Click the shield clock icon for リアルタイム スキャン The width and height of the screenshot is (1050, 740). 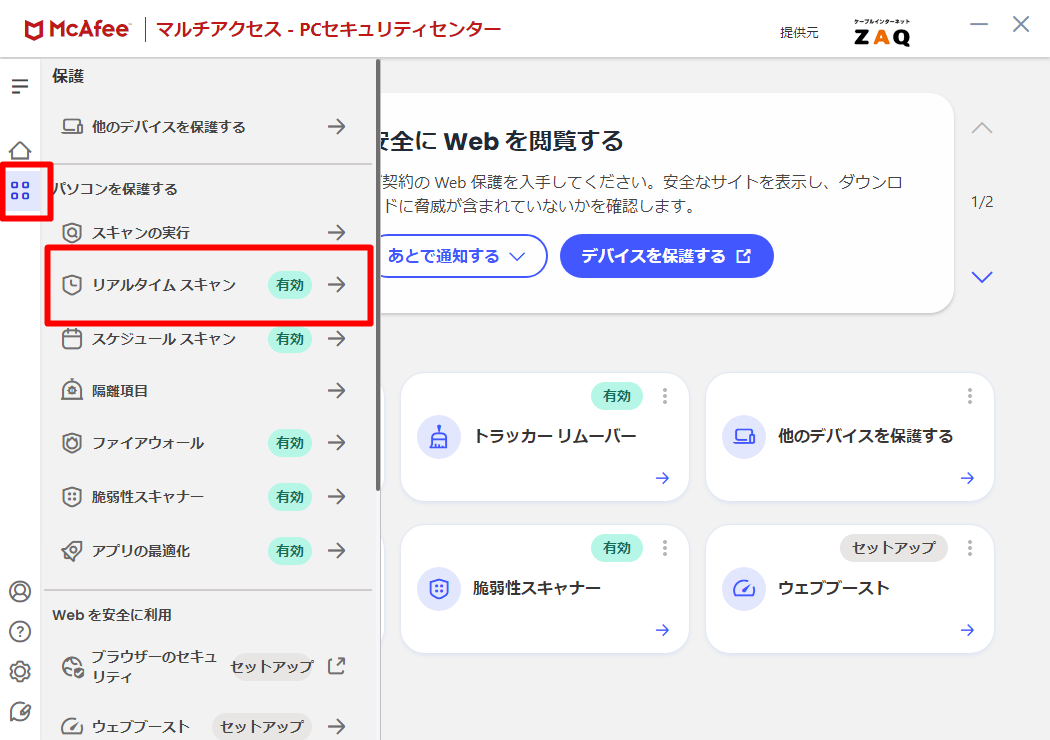pos(72,285)
